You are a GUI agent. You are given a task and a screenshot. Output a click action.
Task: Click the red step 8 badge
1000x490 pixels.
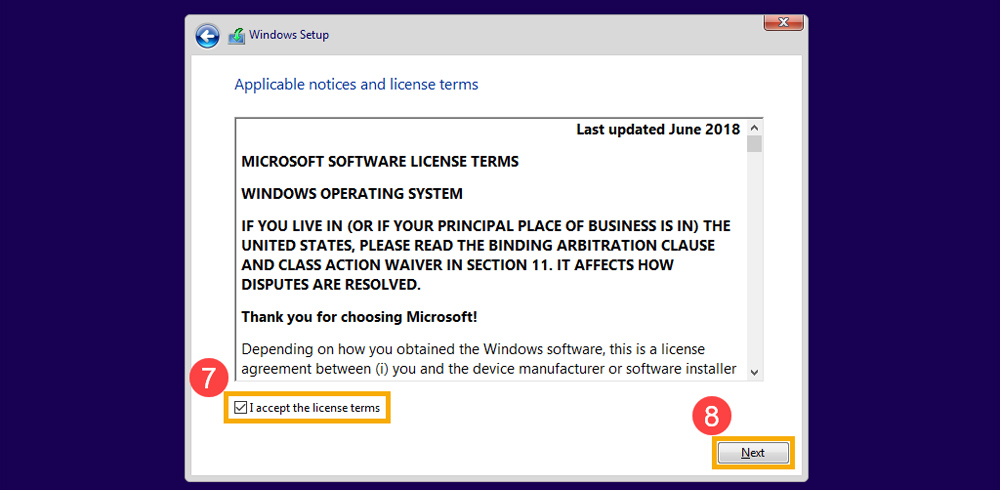pos(711,417)
